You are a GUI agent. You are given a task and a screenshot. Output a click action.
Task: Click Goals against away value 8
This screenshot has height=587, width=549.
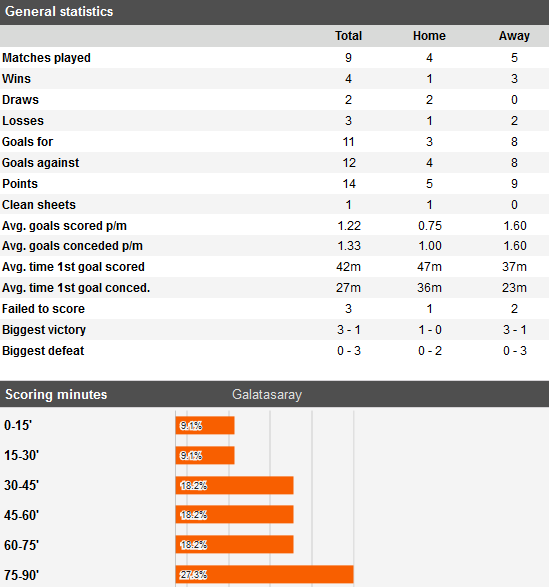coord(514,163)
